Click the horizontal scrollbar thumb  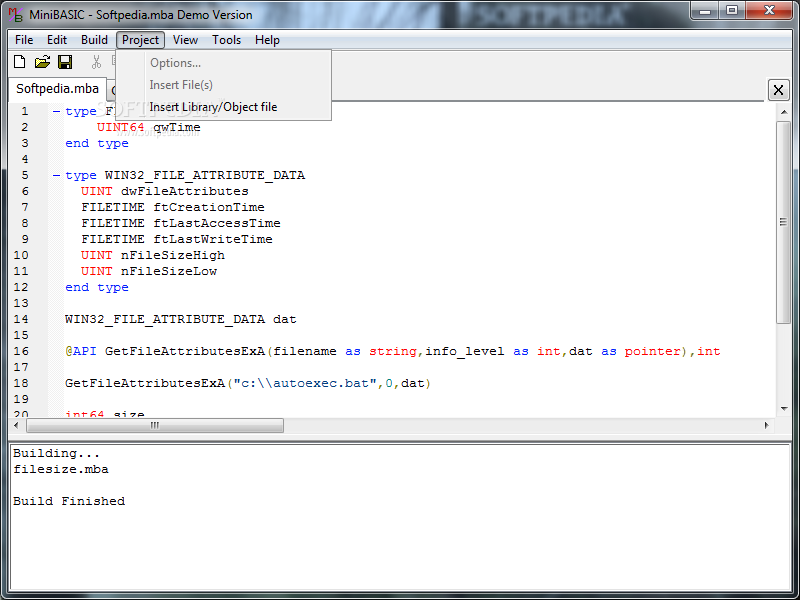(155, 425)
